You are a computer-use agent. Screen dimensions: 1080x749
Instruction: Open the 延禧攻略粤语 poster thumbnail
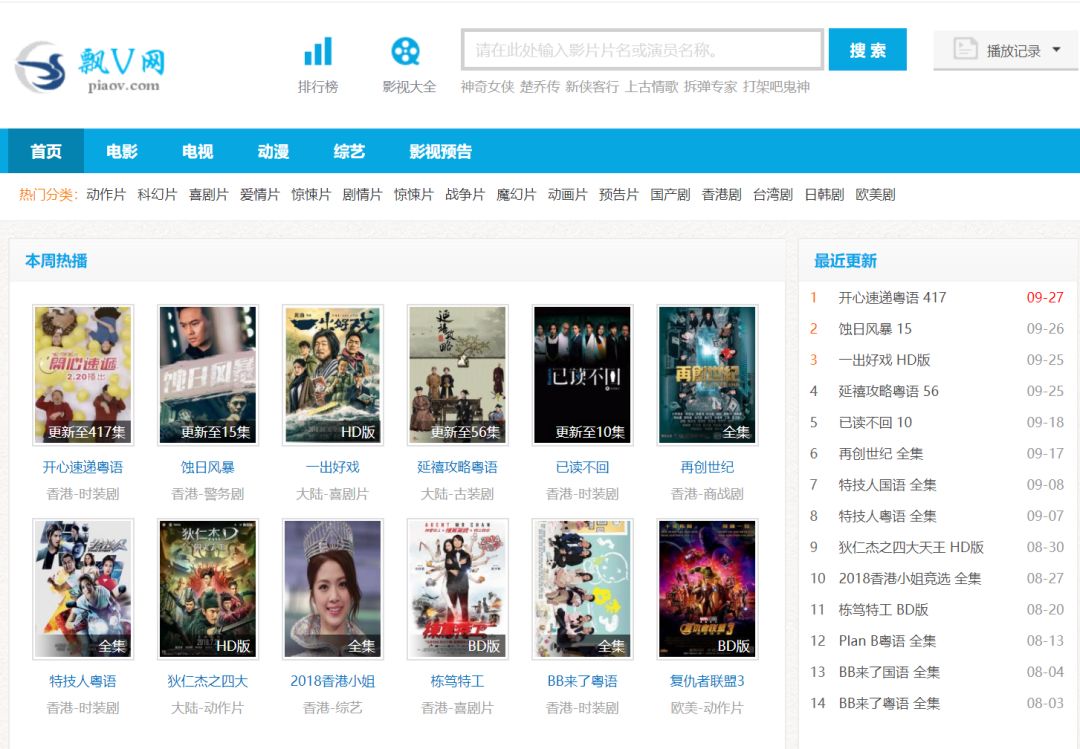point(457,375)
